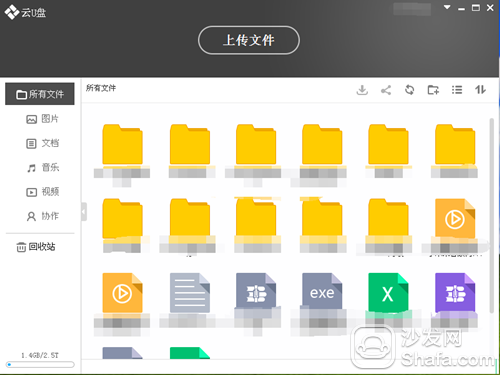
Task: Open the 协作 section
Action: 42,216
